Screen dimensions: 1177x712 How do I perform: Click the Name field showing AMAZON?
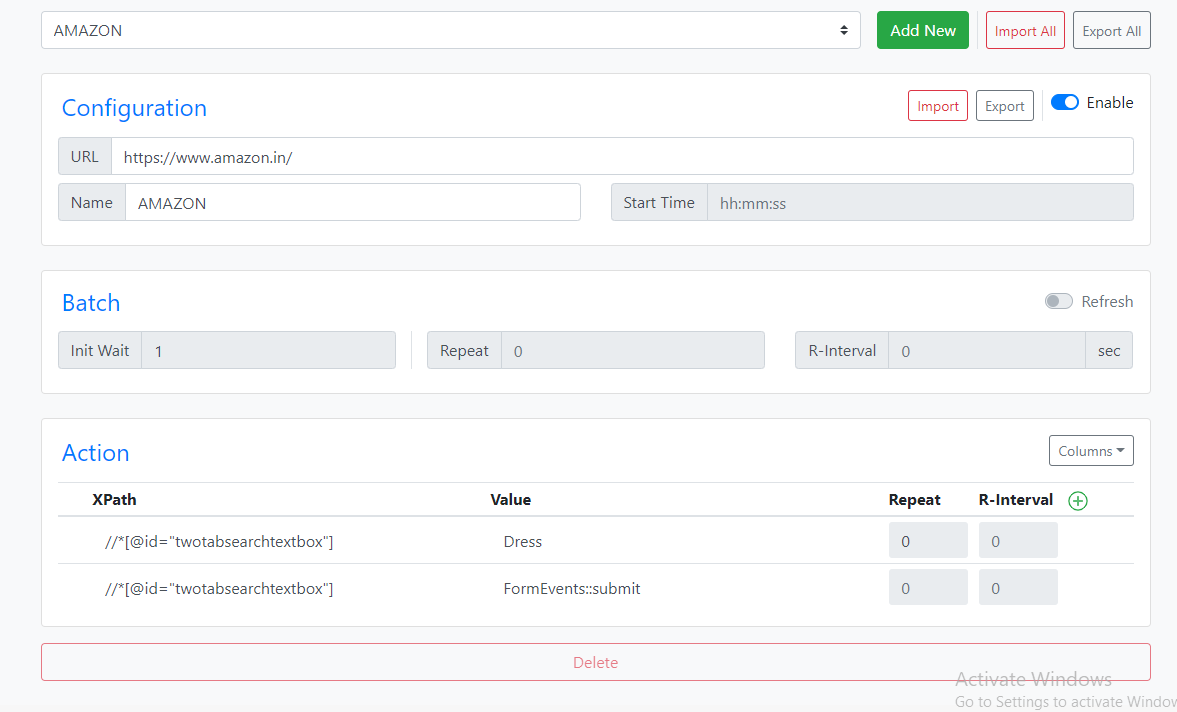[350, 202]
